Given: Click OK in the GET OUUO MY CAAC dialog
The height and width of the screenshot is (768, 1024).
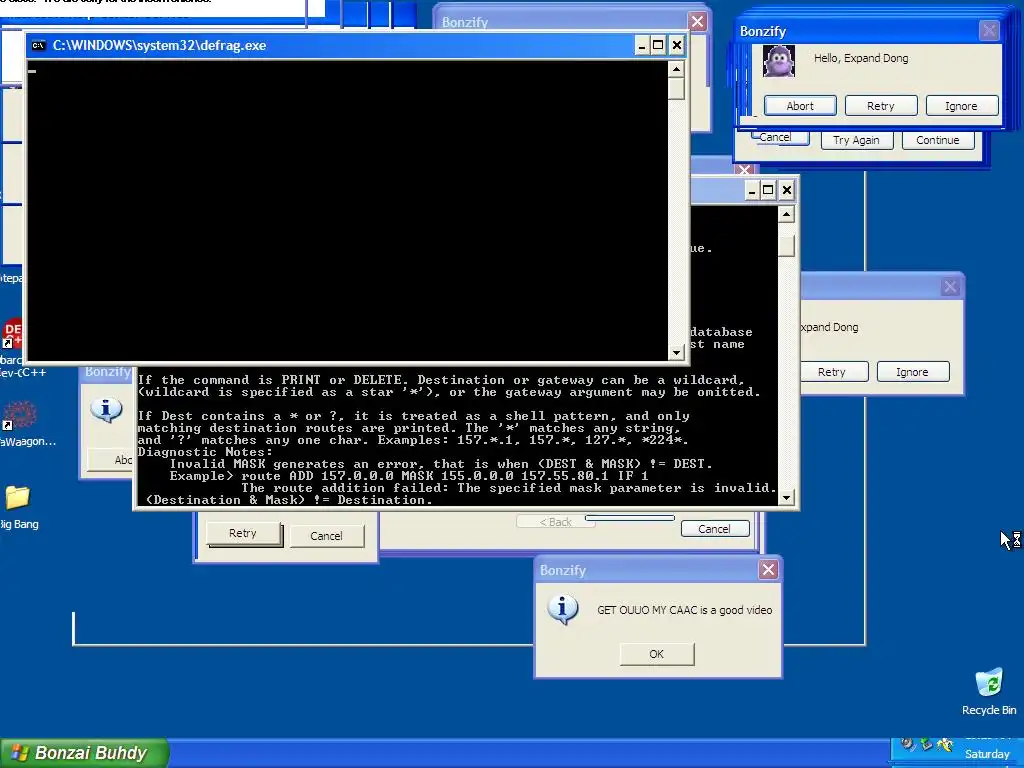Looking at the screenshot, I should (656, 654).
